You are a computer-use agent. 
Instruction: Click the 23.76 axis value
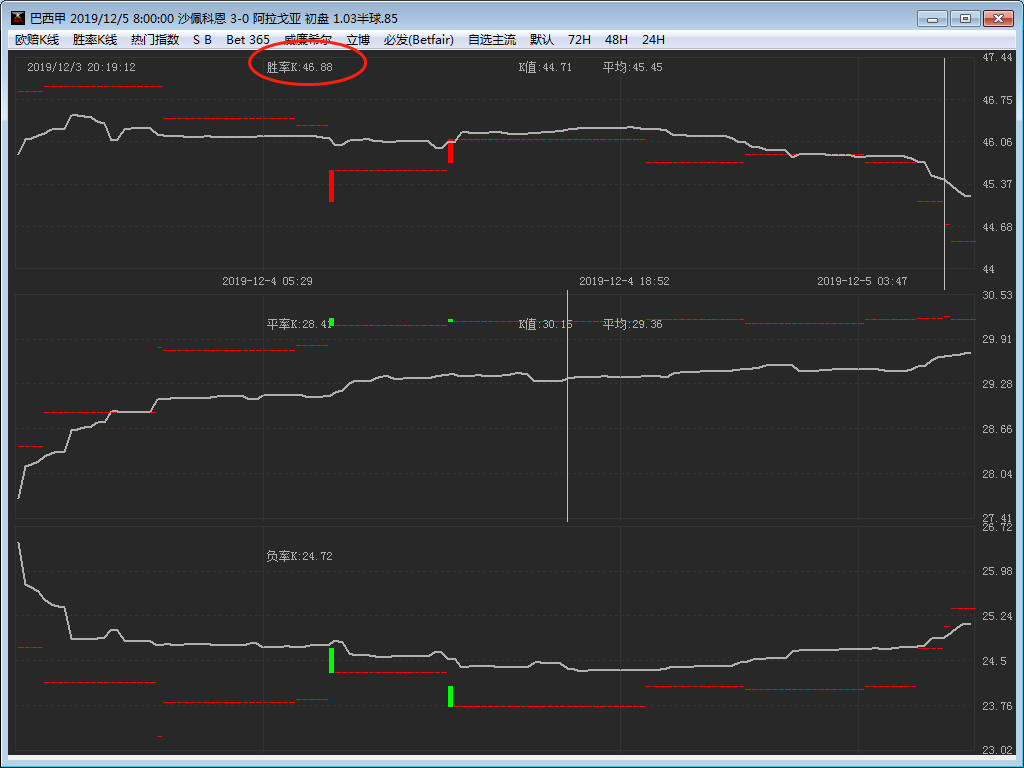tap(997, 706)
